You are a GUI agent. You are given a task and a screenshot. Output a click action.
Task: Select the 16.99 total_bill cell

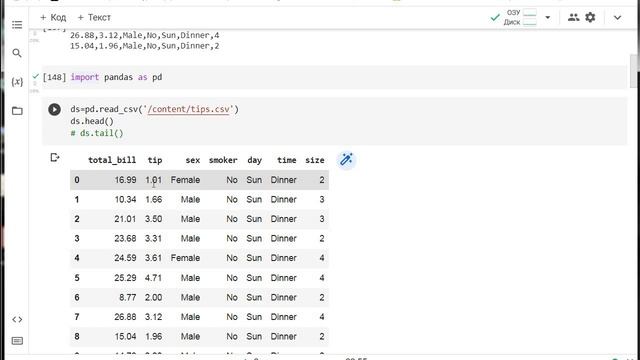(x=125, y=180)
